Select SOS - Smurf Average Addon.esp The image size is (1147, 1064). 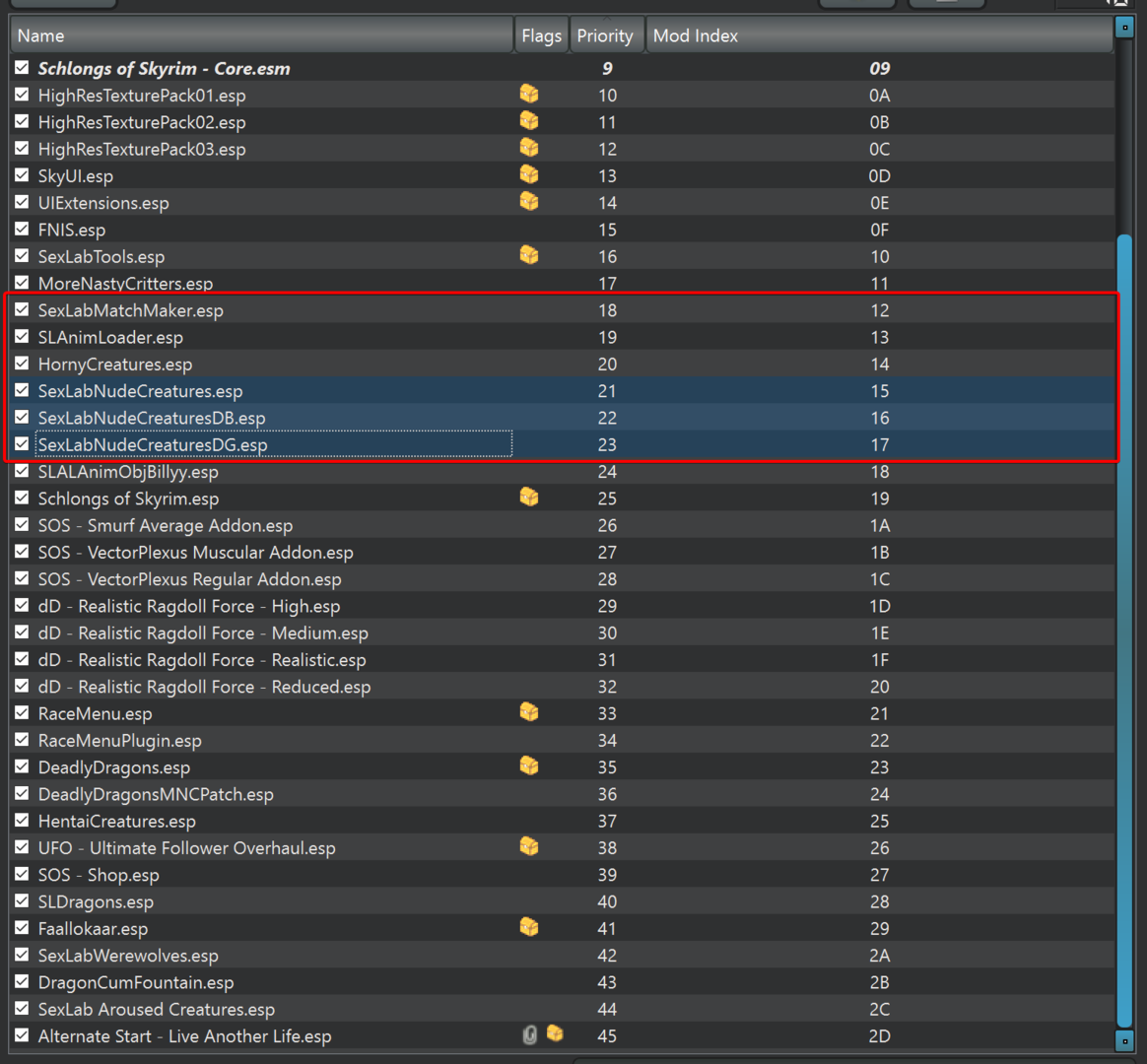(x=562, y=525)
